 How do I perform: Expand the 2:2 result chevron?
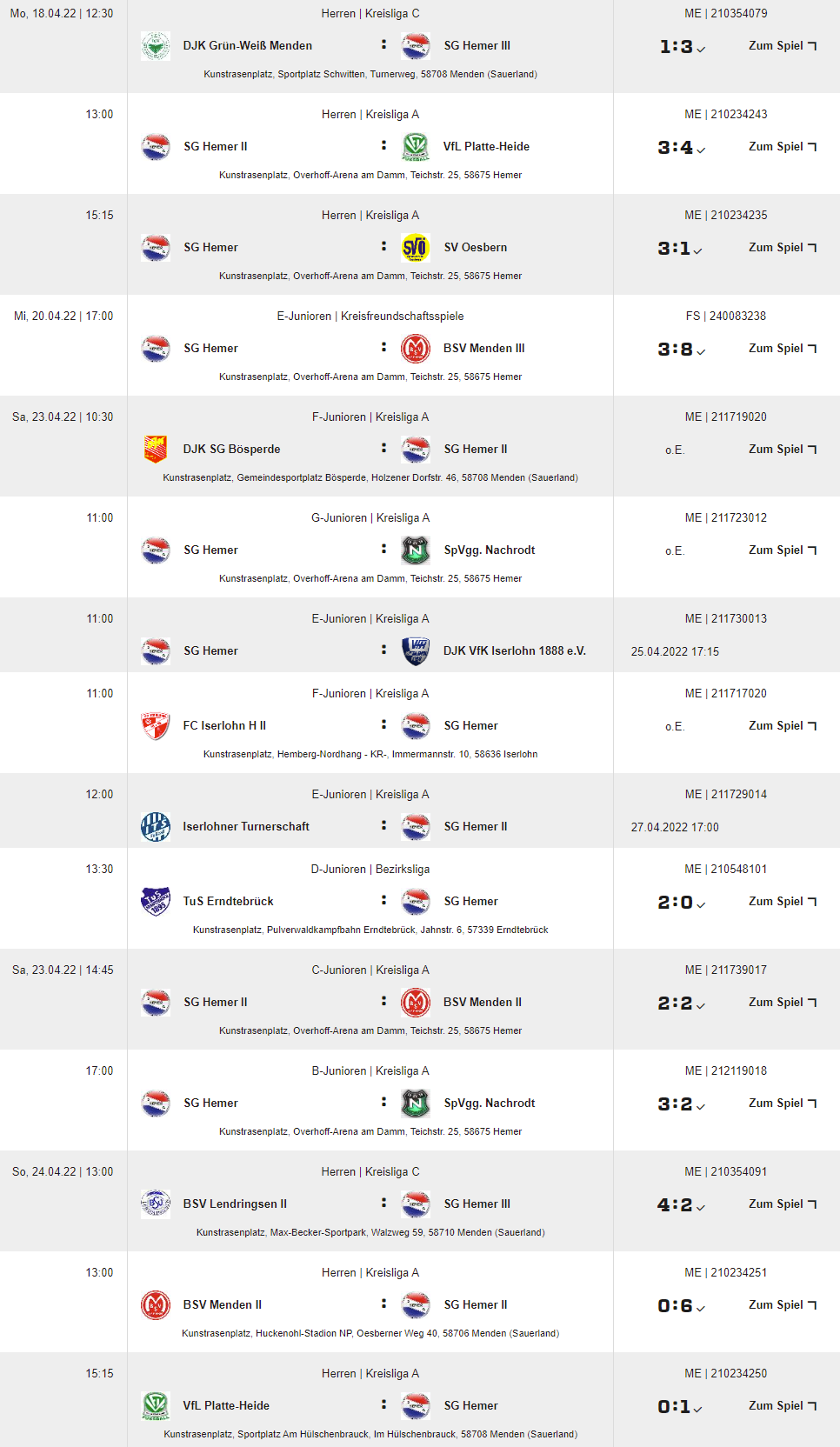pyautogui.click(x=701, y=1006)
